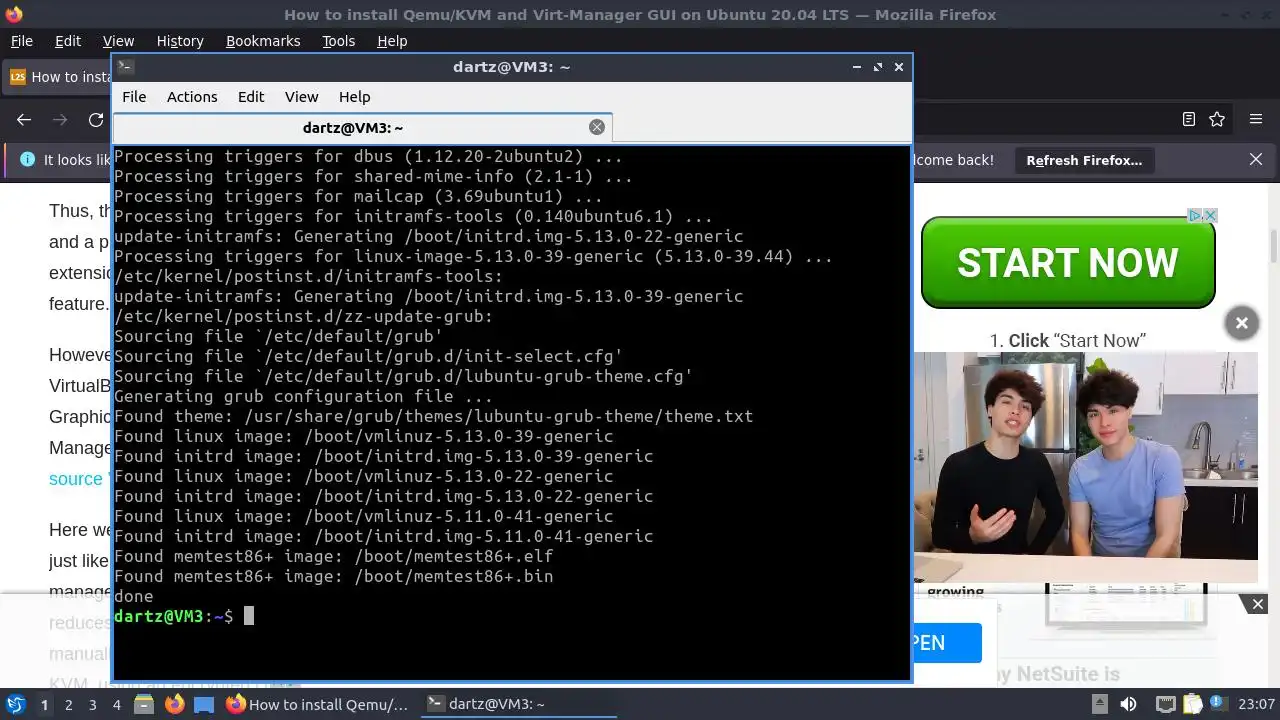This screenshot has height=720, width=1280.
Task: Open Firefox View menu
Action: point(118,41)
